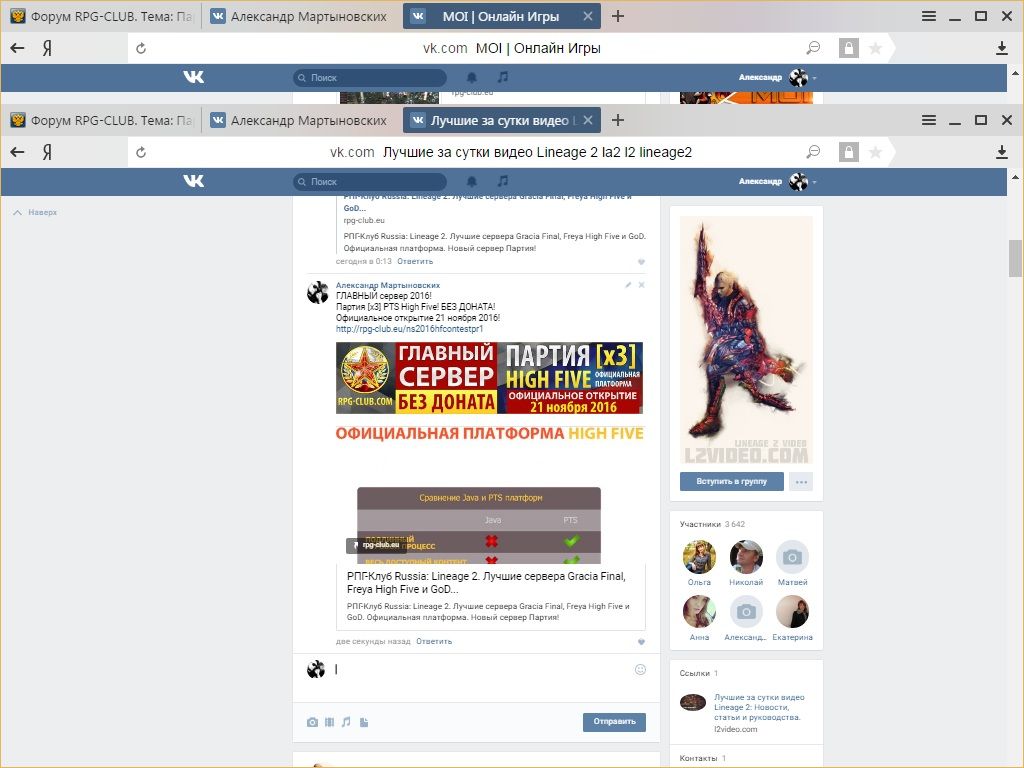Click Ответить under две секунды назад comment

pos(434,641)
